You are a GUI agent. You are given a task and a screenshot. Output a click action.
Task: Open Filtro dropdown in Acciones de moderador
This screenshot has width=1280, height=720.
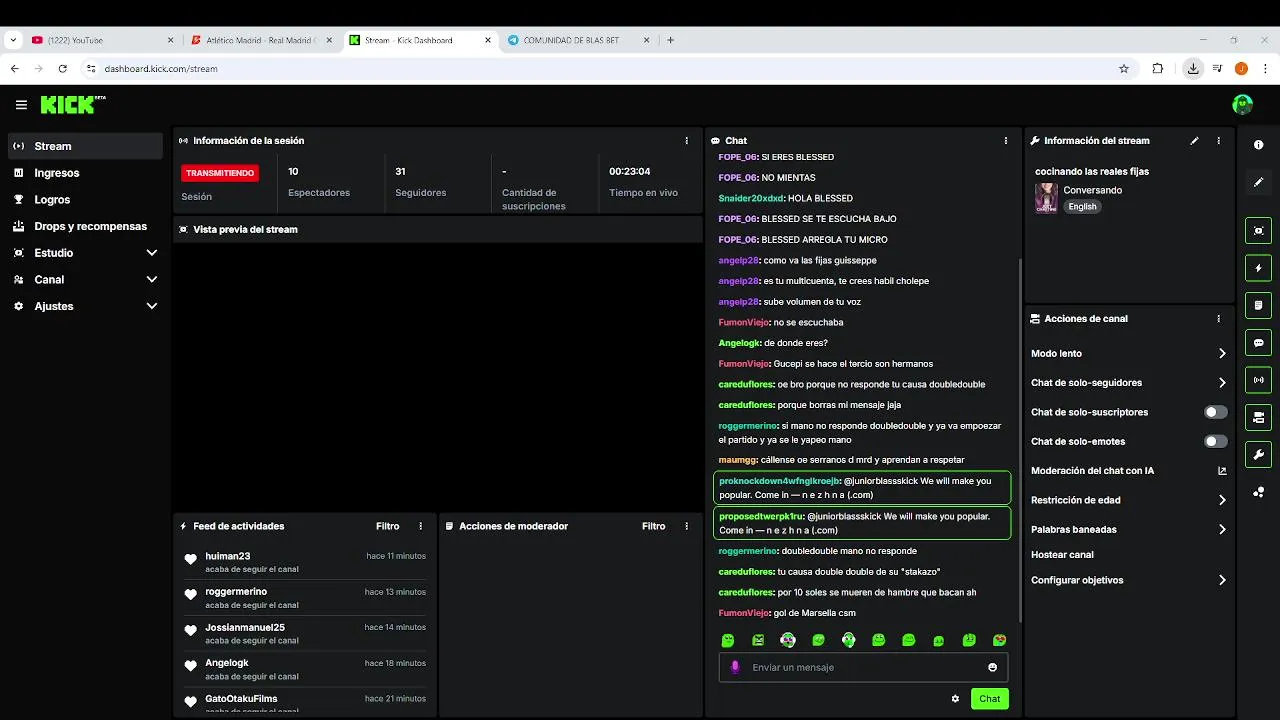654,526
